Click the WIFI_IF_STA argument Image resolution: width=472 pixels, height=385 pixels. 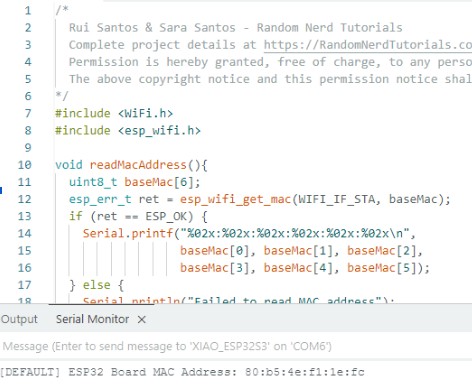coord(337,199)
